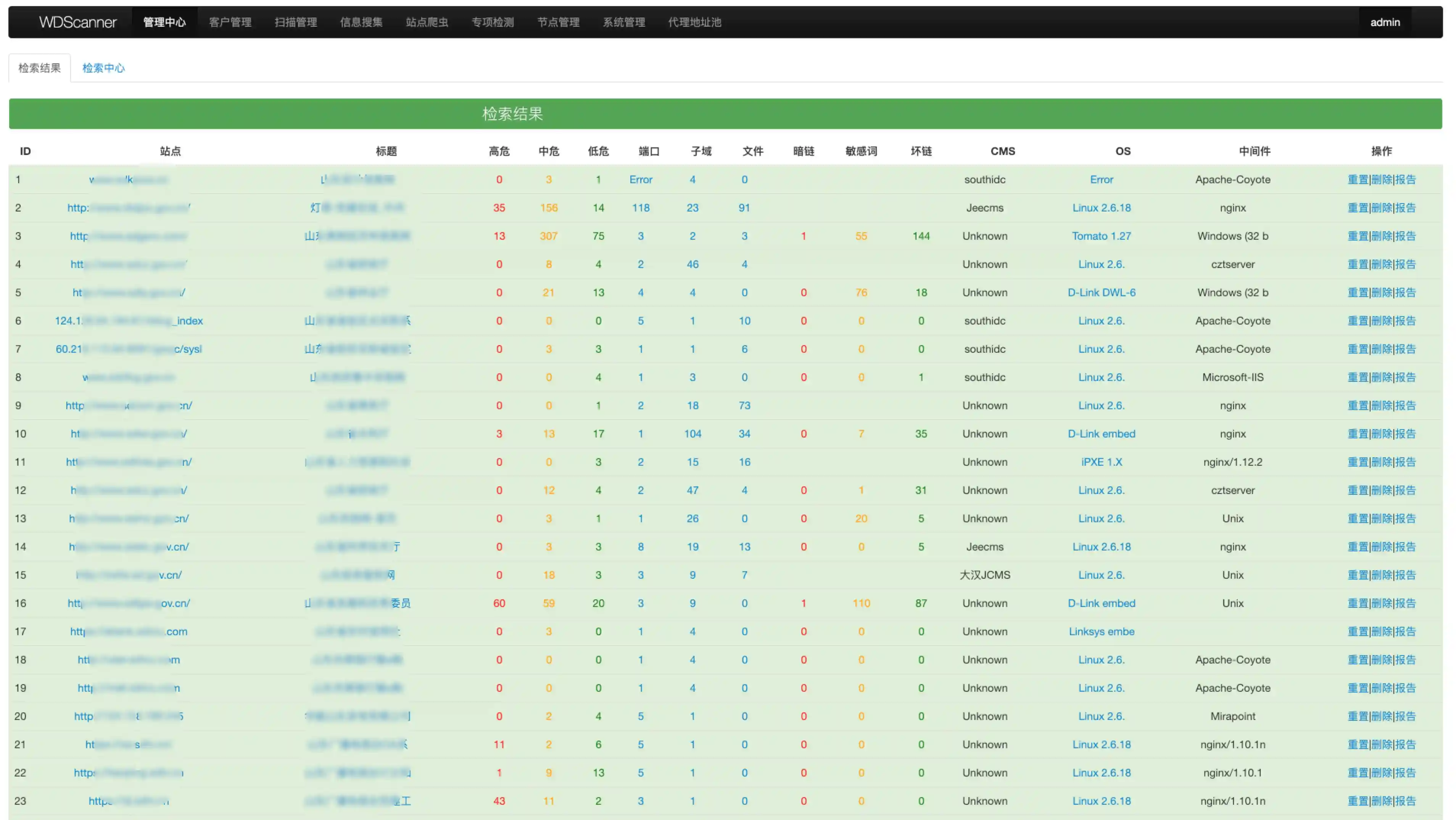Image resolution: width=1456 pixels, height=820 pixels.
Task: Click the Error port link in row 1
Action: pyautogui.click(x=640, y=179)
